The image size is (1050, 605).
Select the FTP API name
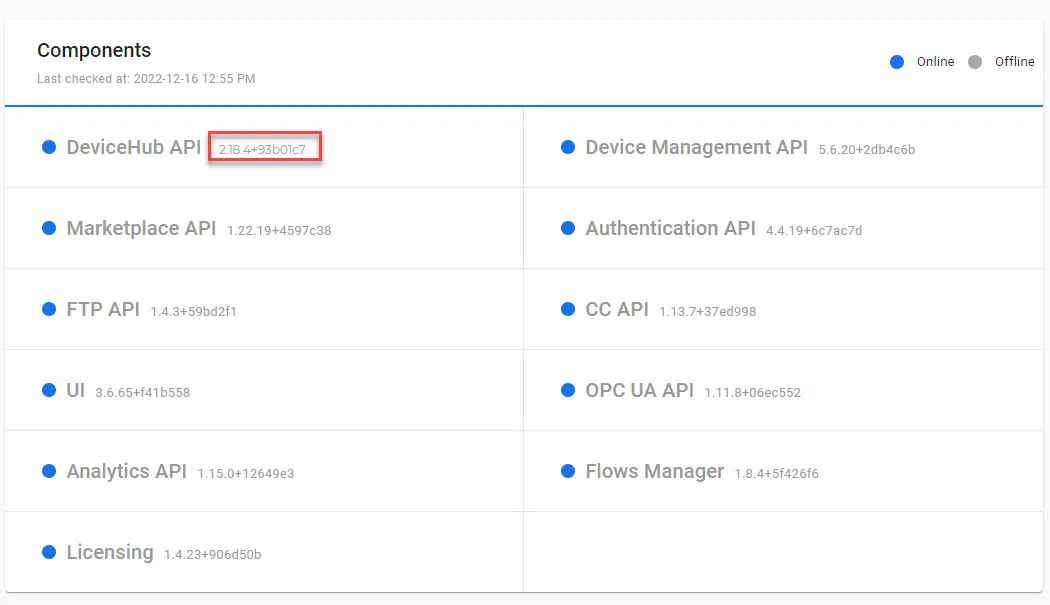click(103, 310)
